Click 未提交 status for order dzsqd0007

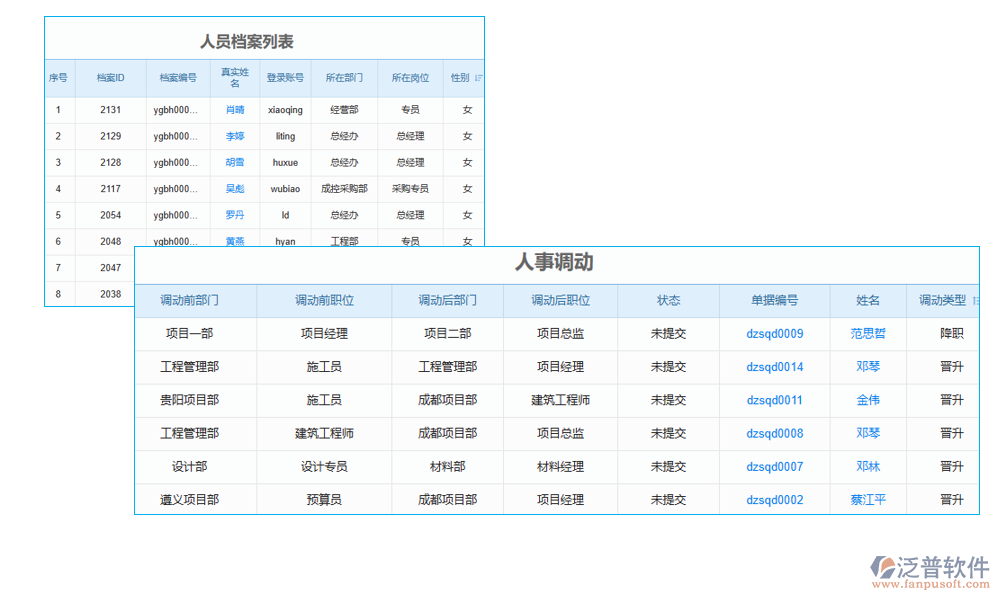pyautogui.click(x=668, y=466)
